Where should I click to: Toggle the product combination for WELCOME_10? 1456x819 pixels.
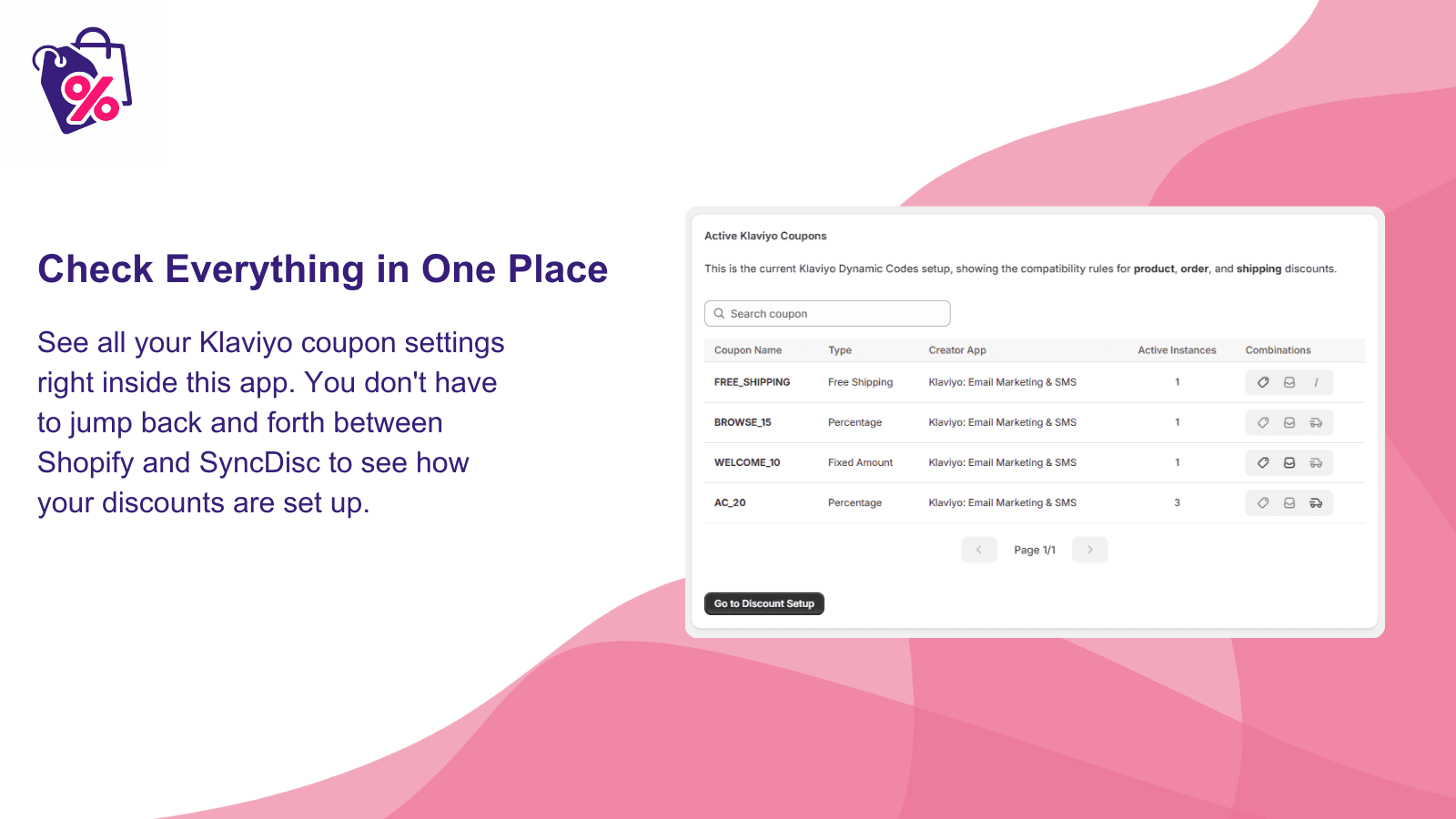(1263, 462)
